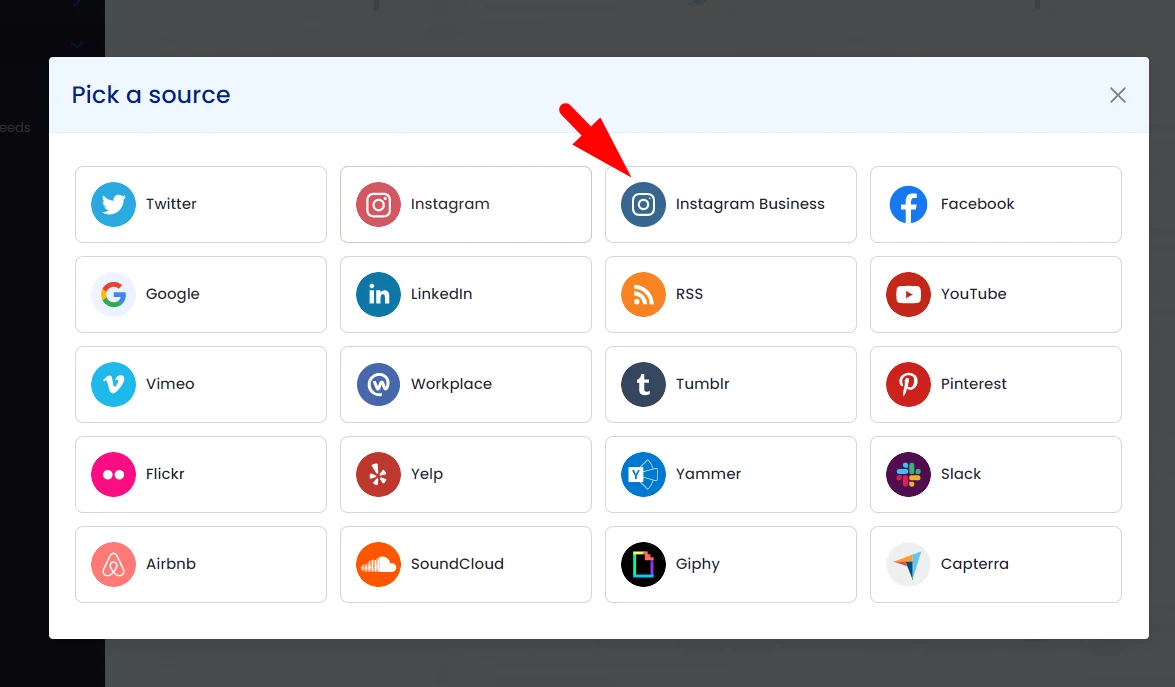The height and width of the screenshot is (687, 1175).
Task: Choose the Yelp burst icon source
Action: pyautogui.click(x=378, y=474)
